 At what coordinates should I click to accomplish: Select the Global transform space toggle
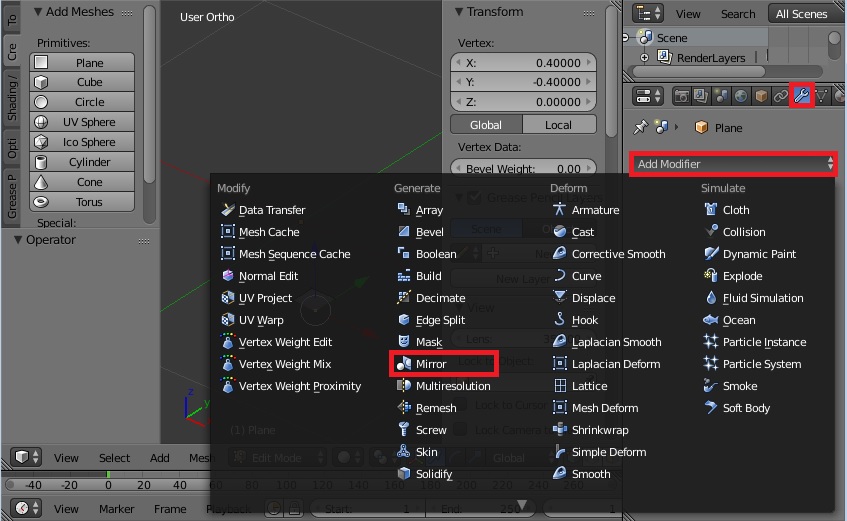coord(486,125)
